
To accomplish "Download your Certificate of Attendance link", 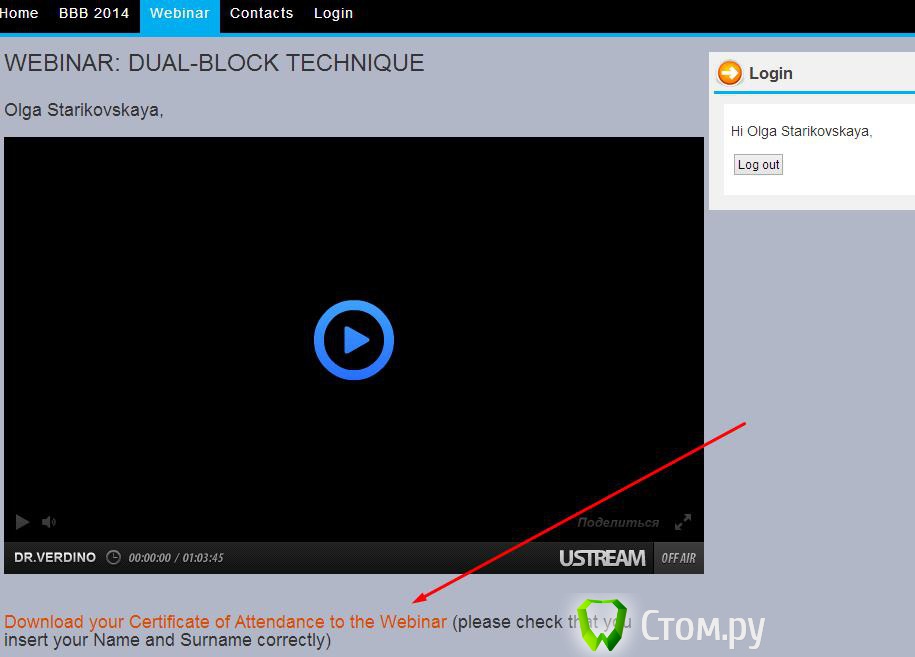I will pos(225,622).
